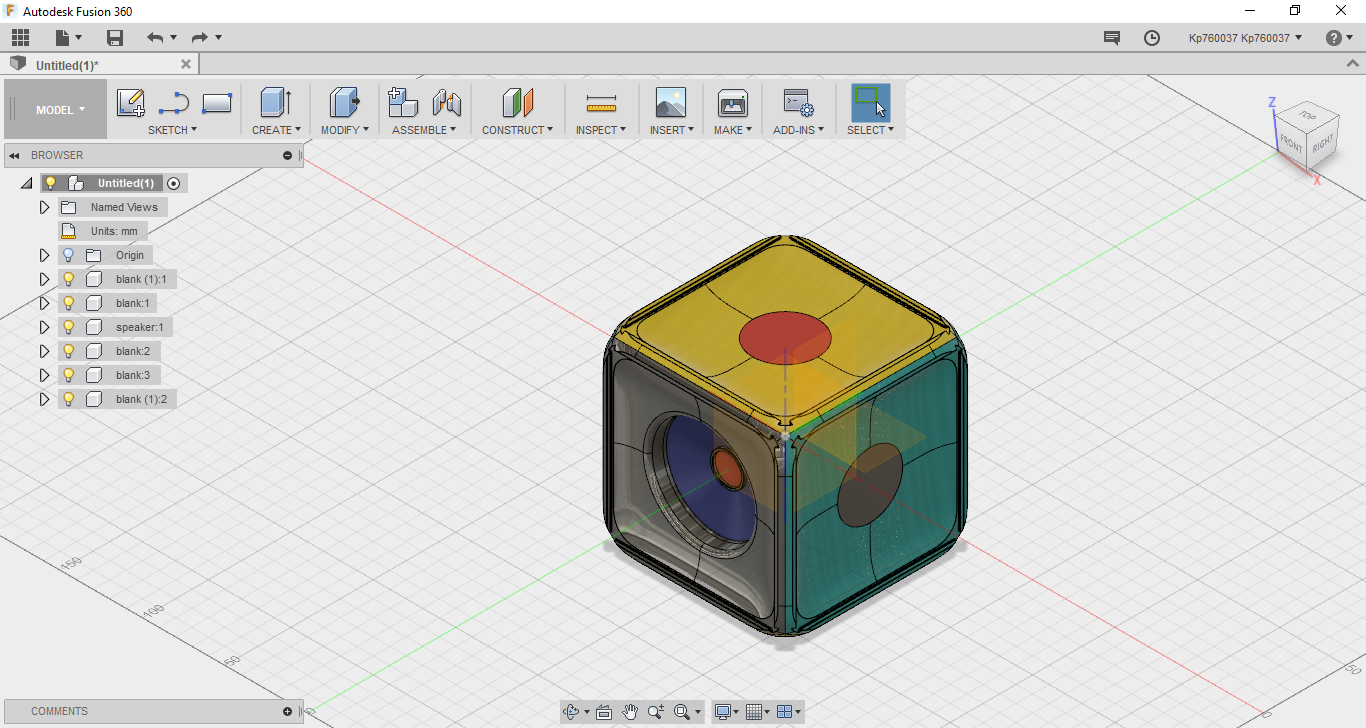Click the TOP face of ViewCube

point(1308,114)
